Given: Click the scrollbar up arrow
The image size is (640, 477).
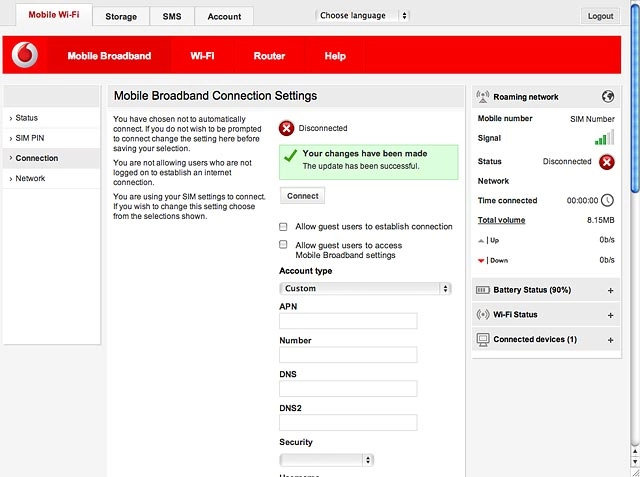Looking at the screenshot, I should pyautogui.click(x=635, y=451).
